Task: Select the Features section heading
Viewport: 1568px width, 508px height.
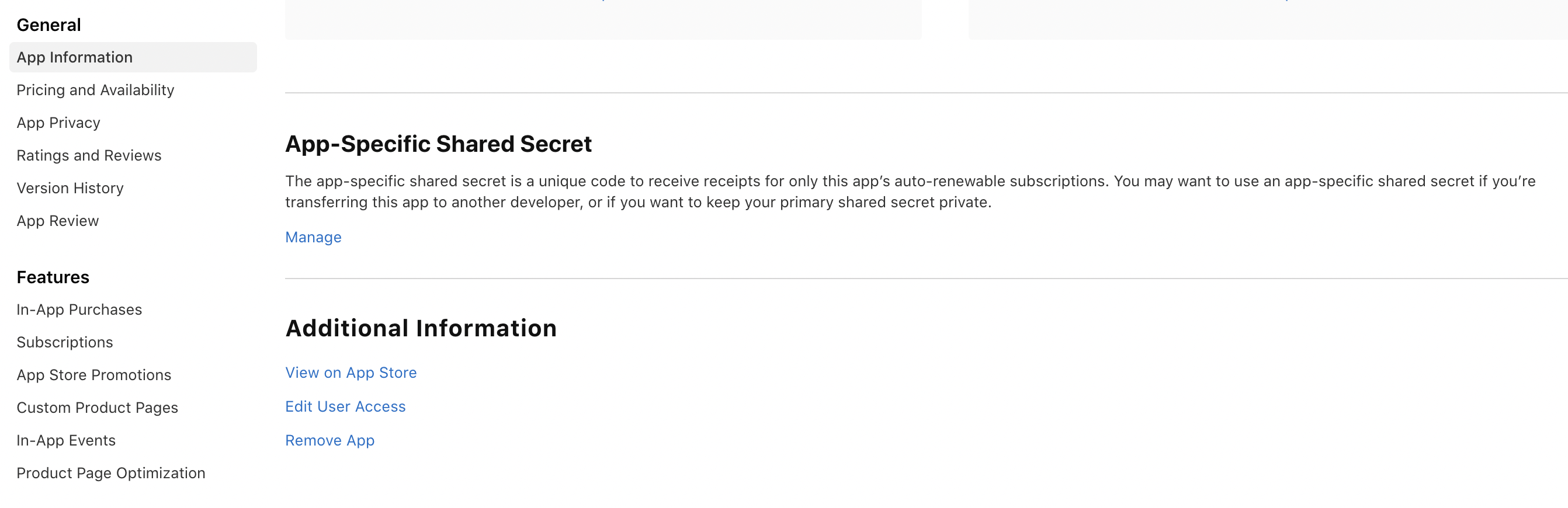Action: pos(53,277)
